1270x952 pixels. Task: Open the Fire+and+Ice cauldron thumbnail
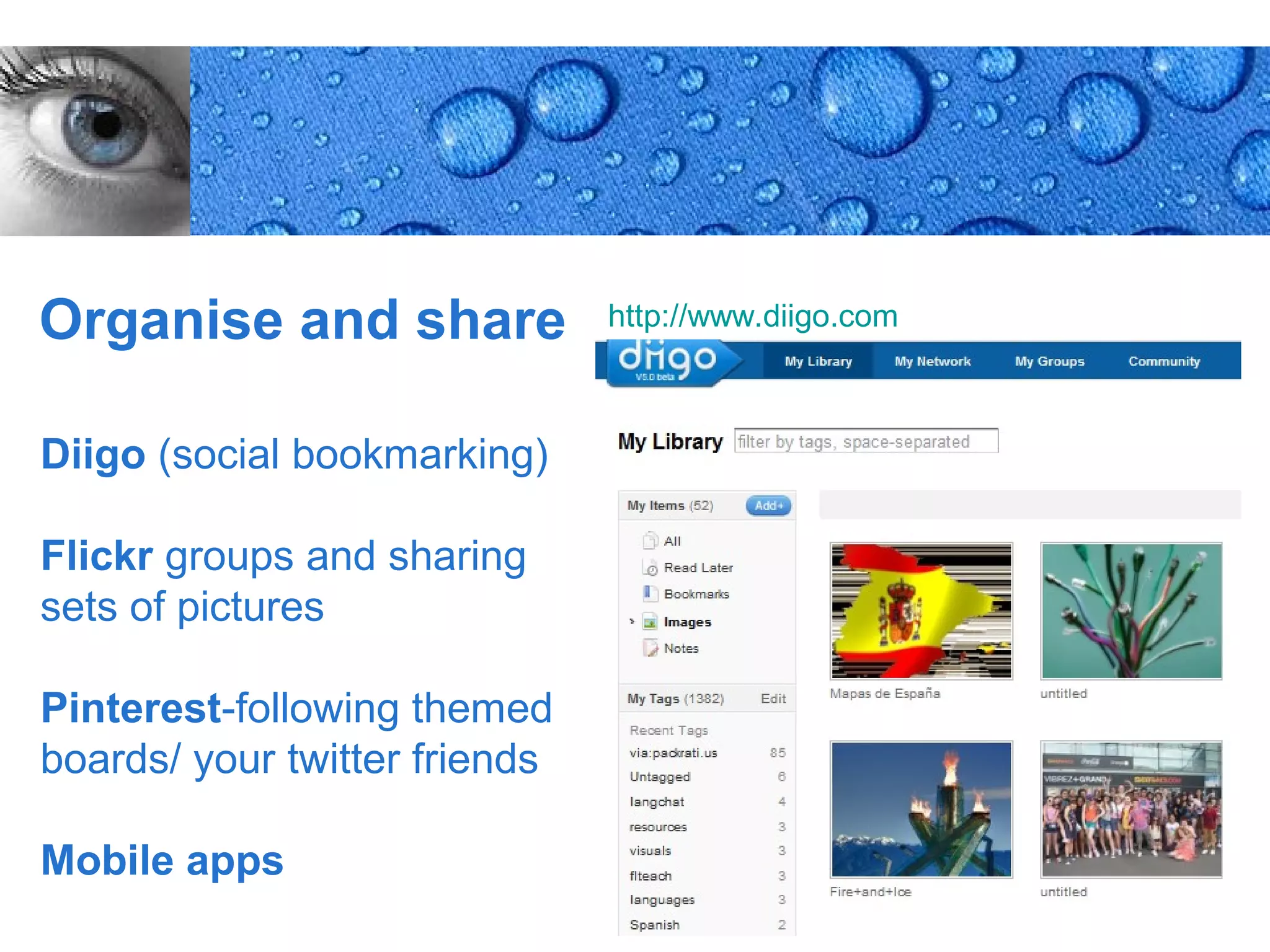[921, 809]
